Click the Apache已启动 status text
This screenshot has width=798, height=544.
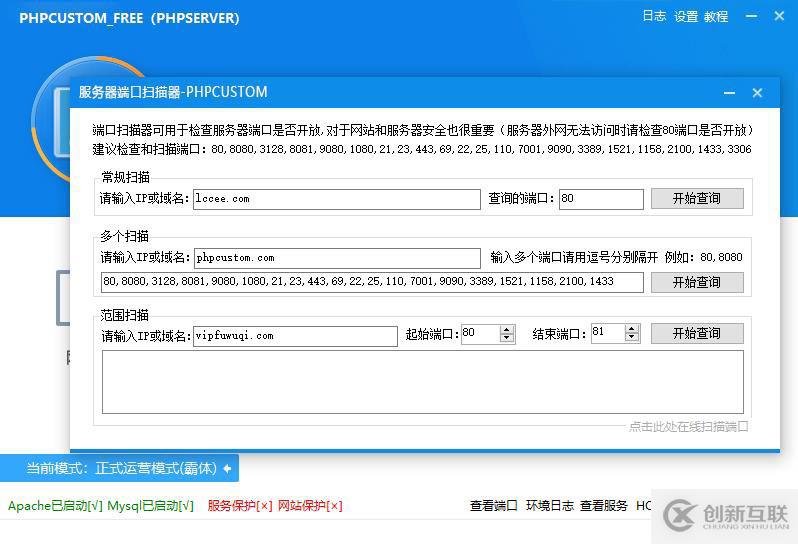pos(55,506)
